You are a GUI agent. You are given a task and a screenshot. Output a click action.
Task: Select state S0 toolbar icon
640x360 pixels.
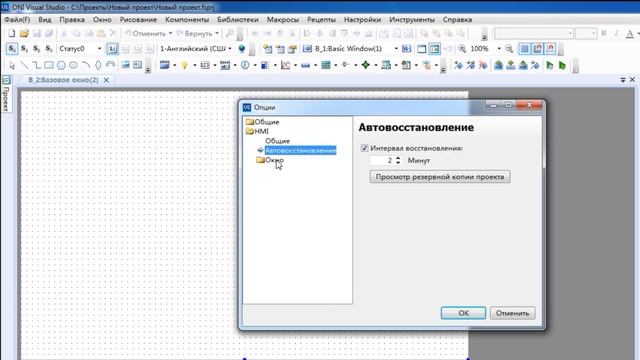pyautogui.click(x=12, y=49)
